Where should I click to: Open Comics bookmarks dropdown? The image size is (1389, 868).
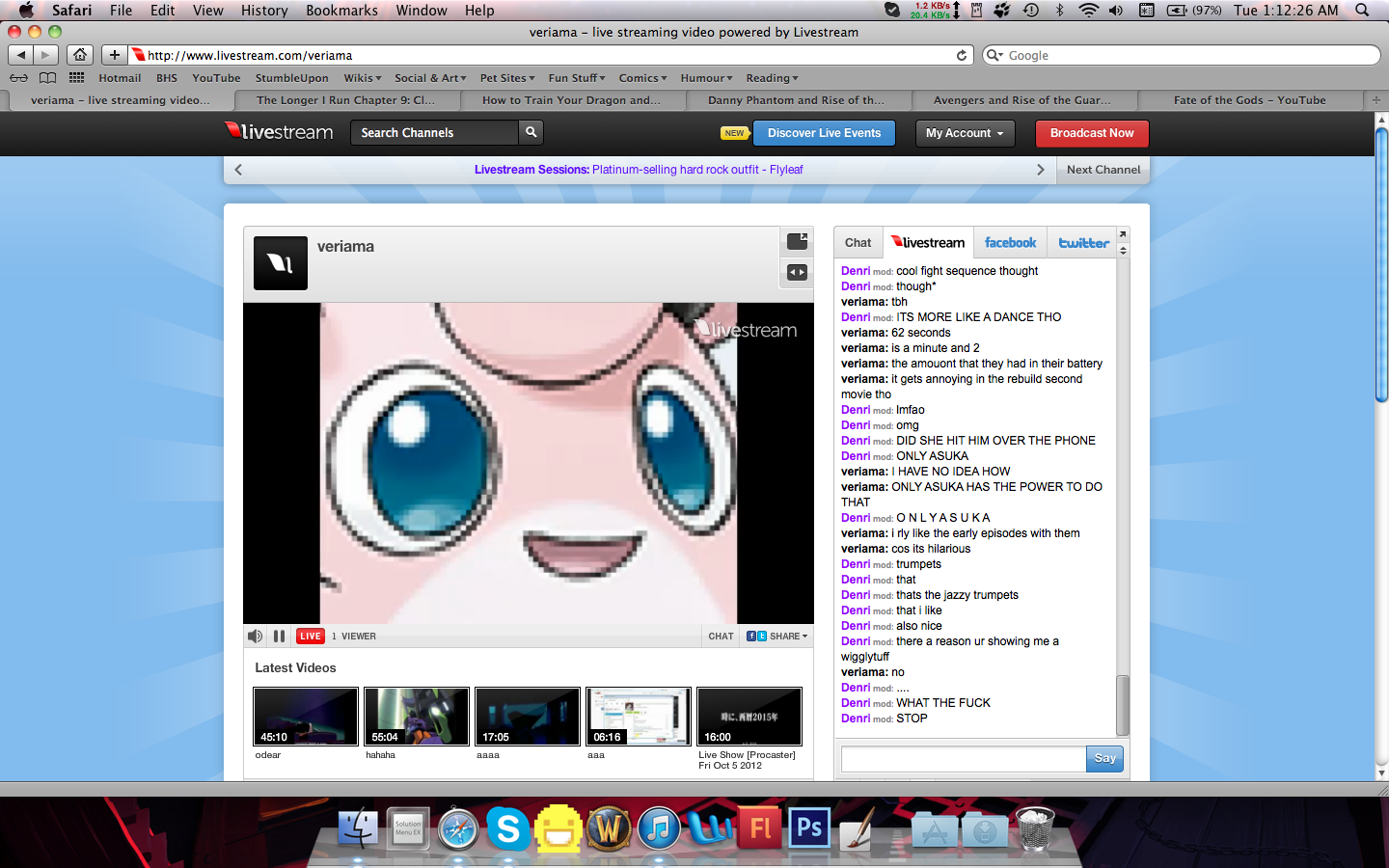click(642, 78)
